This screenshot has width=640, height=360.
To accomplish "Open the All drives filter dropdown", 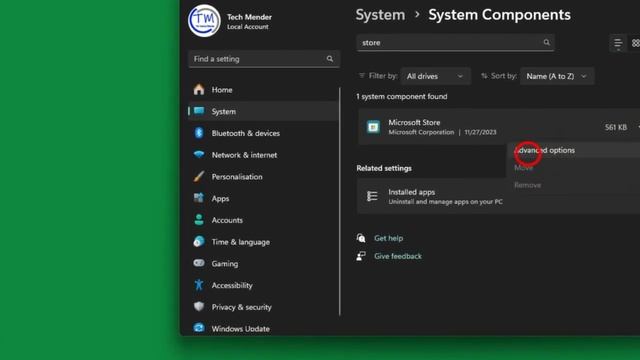I will click(x=436, y=76).
